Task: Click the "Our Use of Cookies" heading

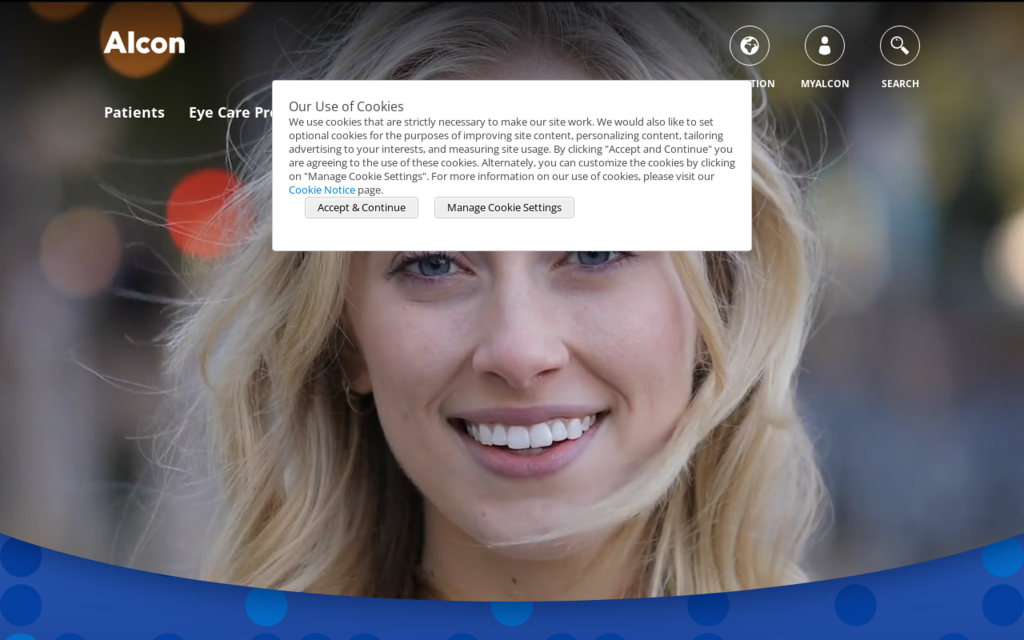Action: point(346,106)
